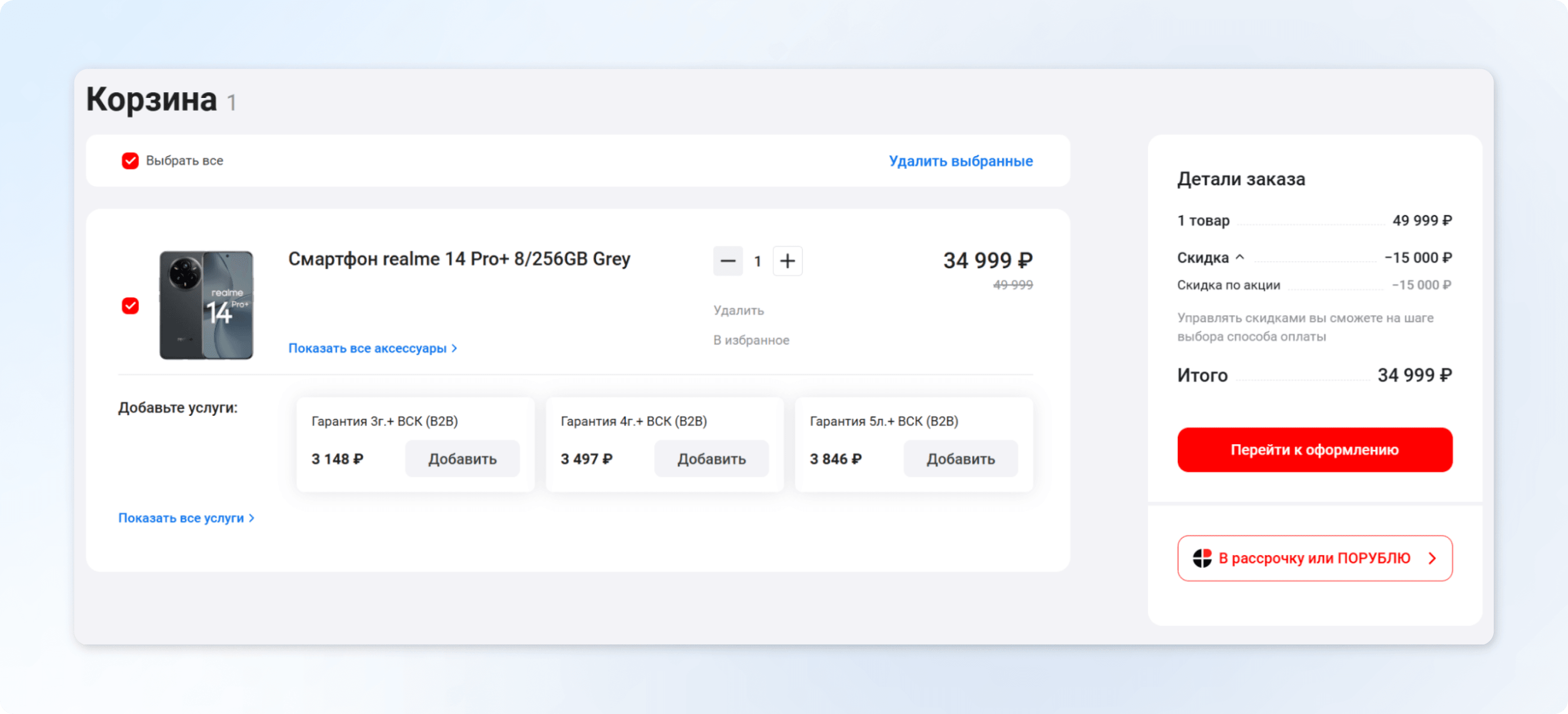Click 'Удалить выбранные' link

(x=960, y=161)
